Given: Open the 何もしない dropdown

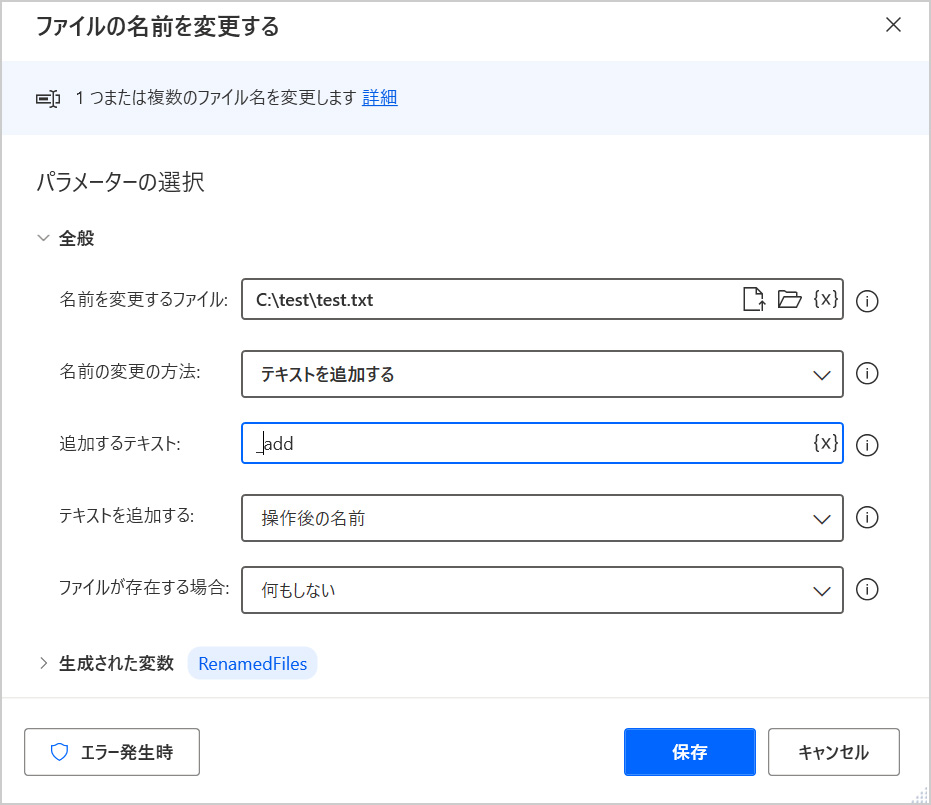Looking at the screenshot, I should pyautogui.click(x=542, y=590).
